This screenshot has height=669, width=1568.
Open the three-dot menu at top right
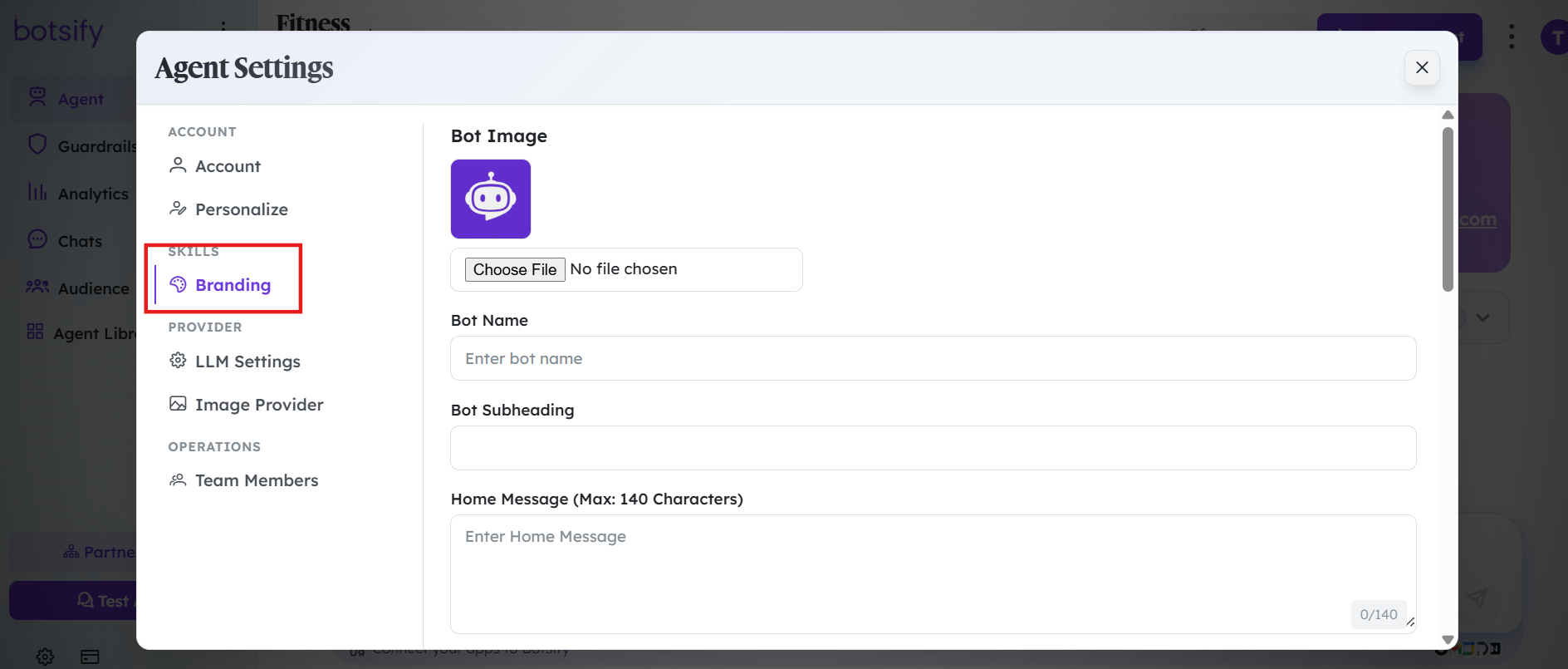pyautogui.click(x=1512, y=37)
